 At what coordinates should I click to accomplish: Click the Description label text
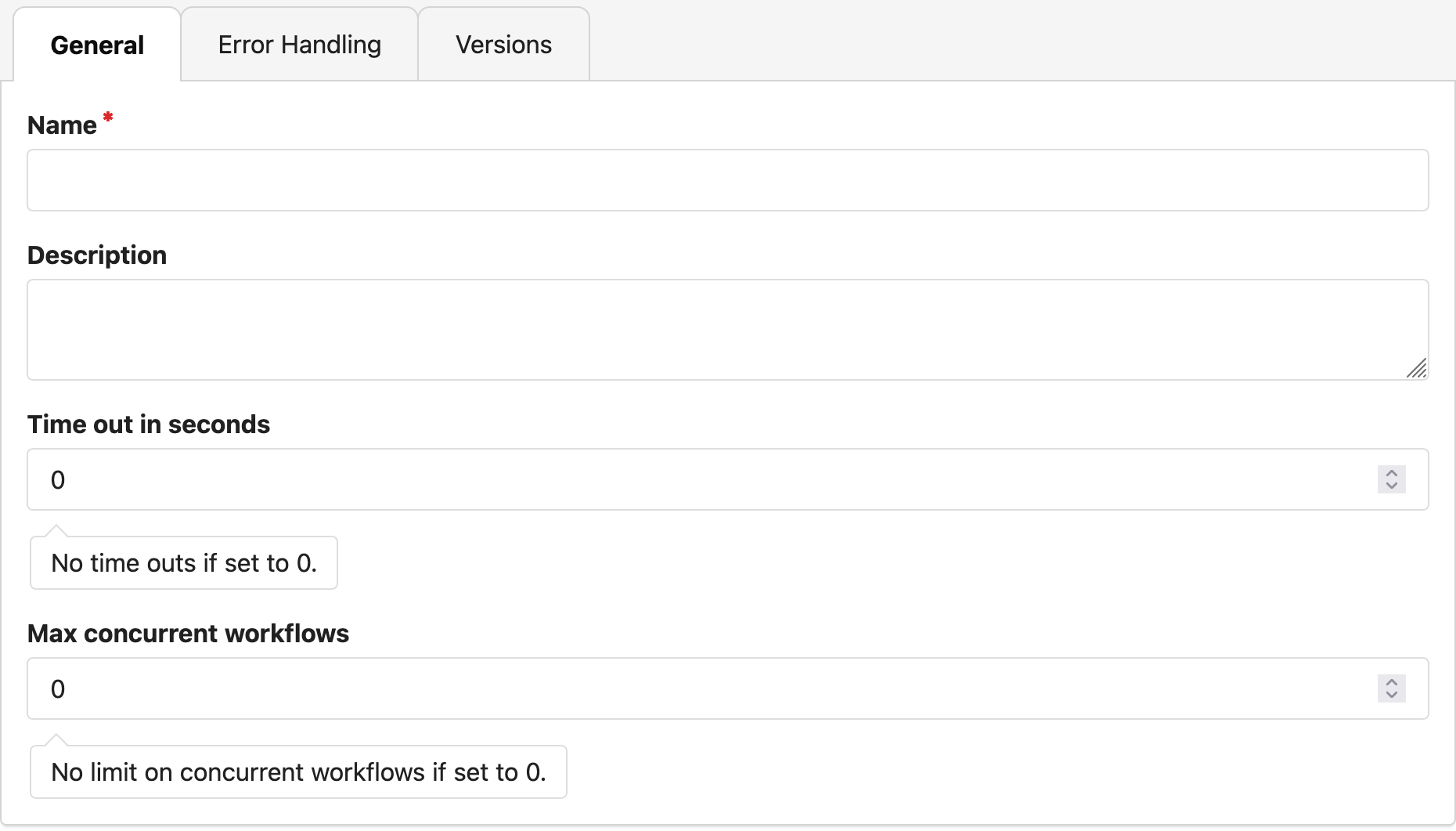pos(97,255)
